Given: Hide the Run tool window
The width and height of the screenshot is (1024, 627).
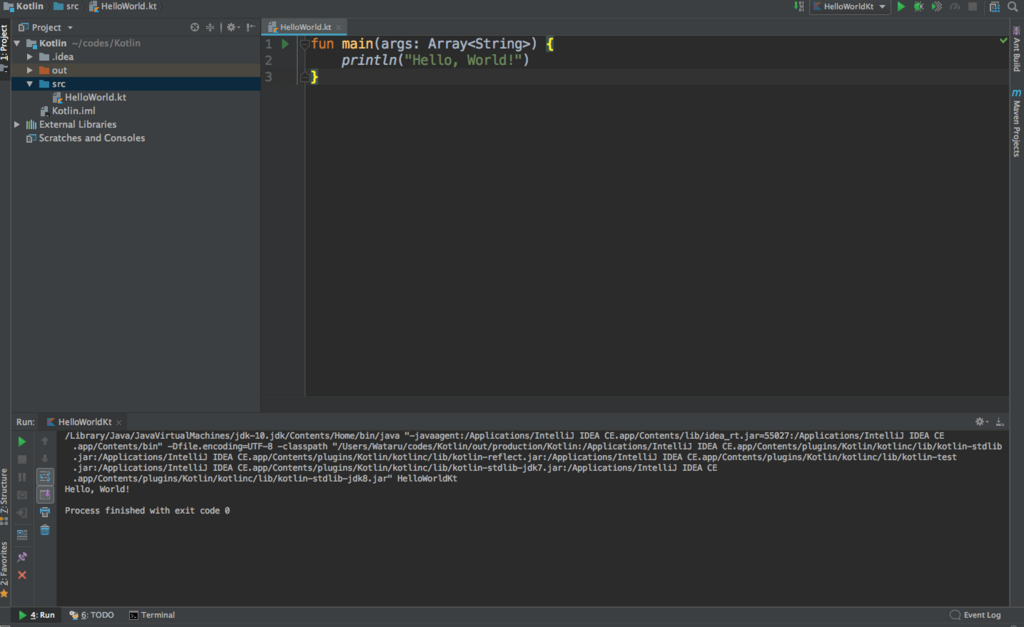Looking at the screenshot, I should click(x=1000, y=422).
